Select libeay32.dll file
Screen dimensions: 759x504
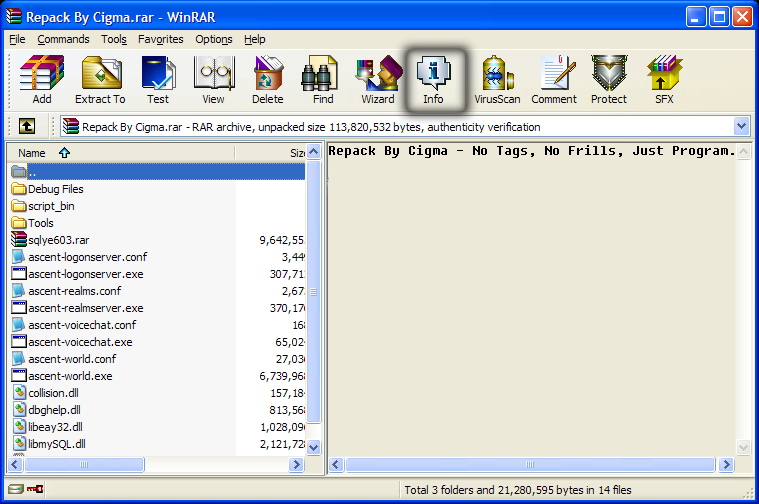47,427
